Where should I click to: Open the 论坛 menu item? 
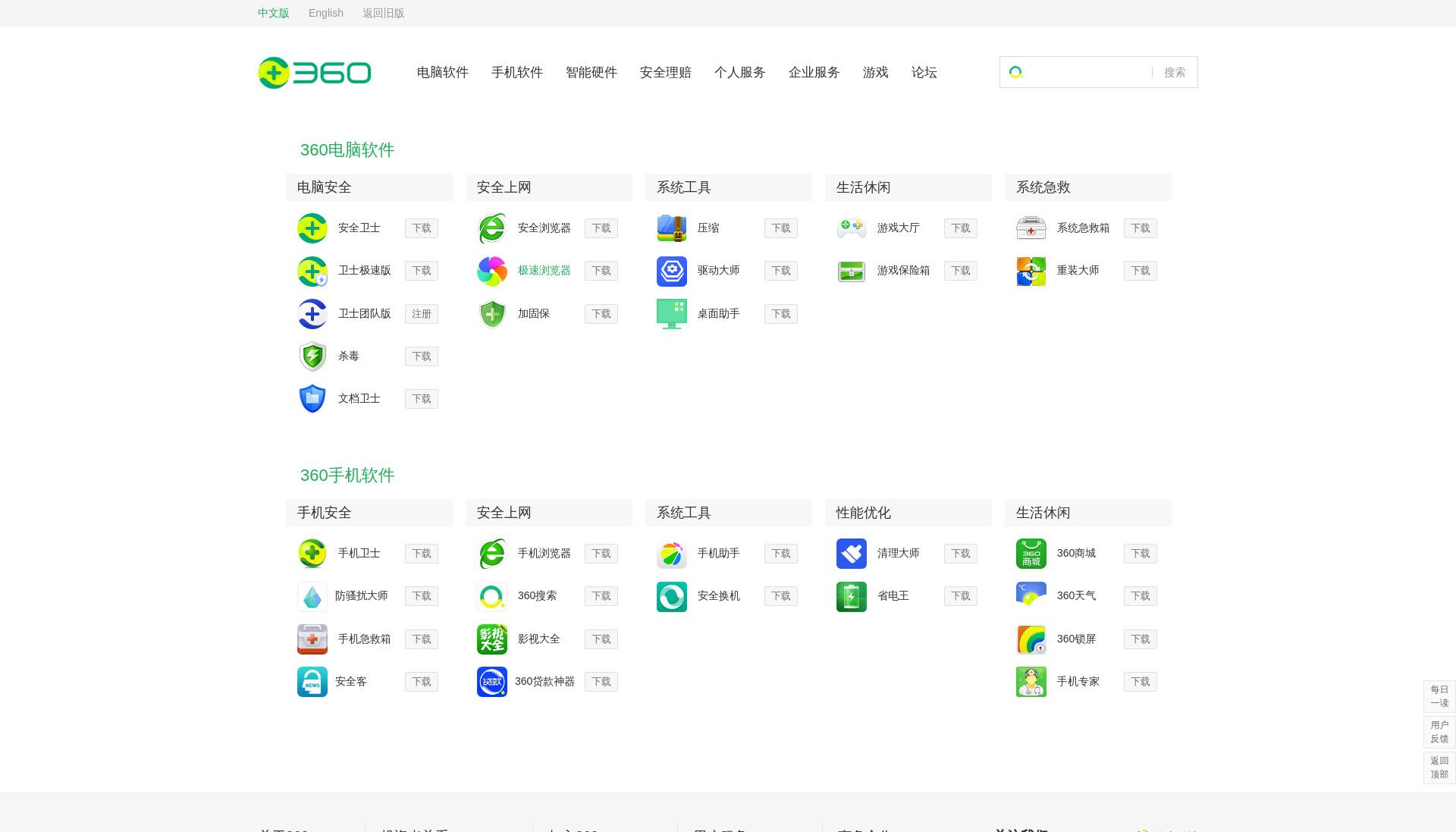(x=924, y=73)
